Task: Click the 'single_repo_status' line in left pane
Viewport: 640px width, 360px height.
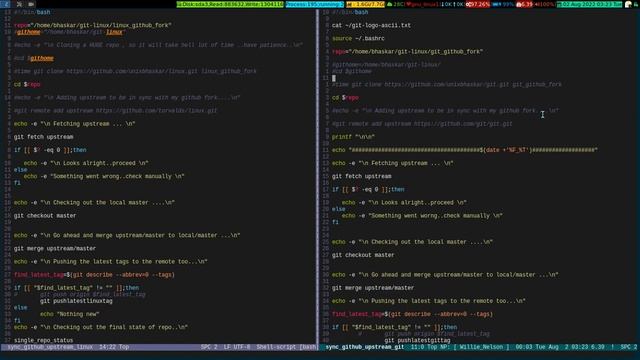Action: (x=43, y=340)
